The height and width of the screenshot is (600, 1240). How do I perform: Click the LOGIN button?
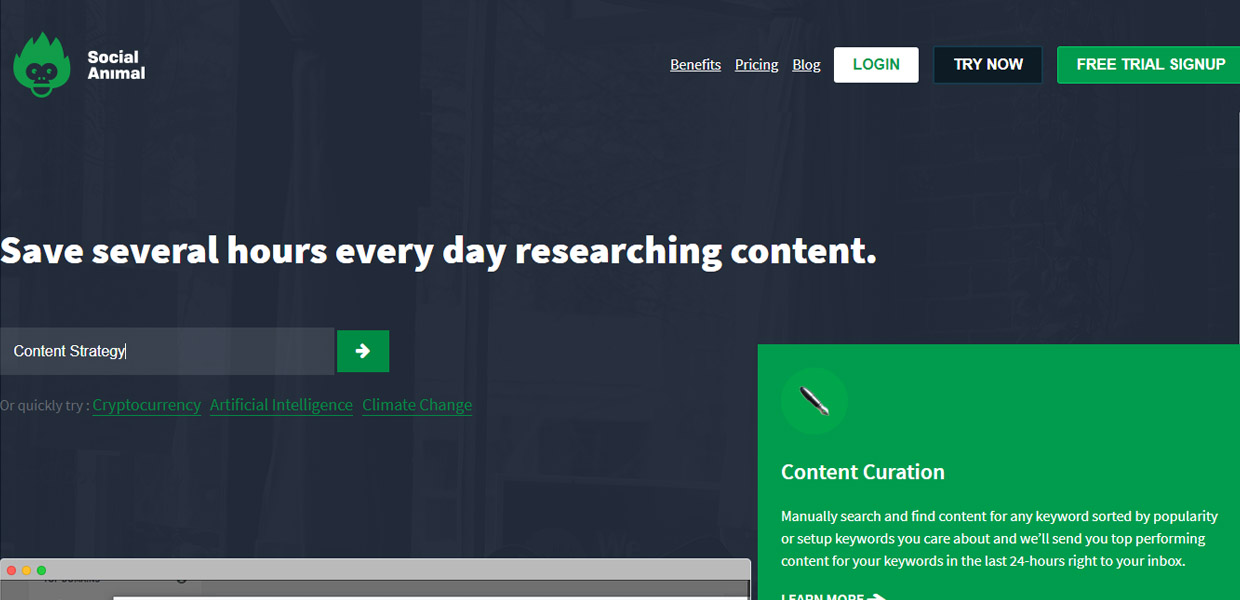click(x=876, y=65)
